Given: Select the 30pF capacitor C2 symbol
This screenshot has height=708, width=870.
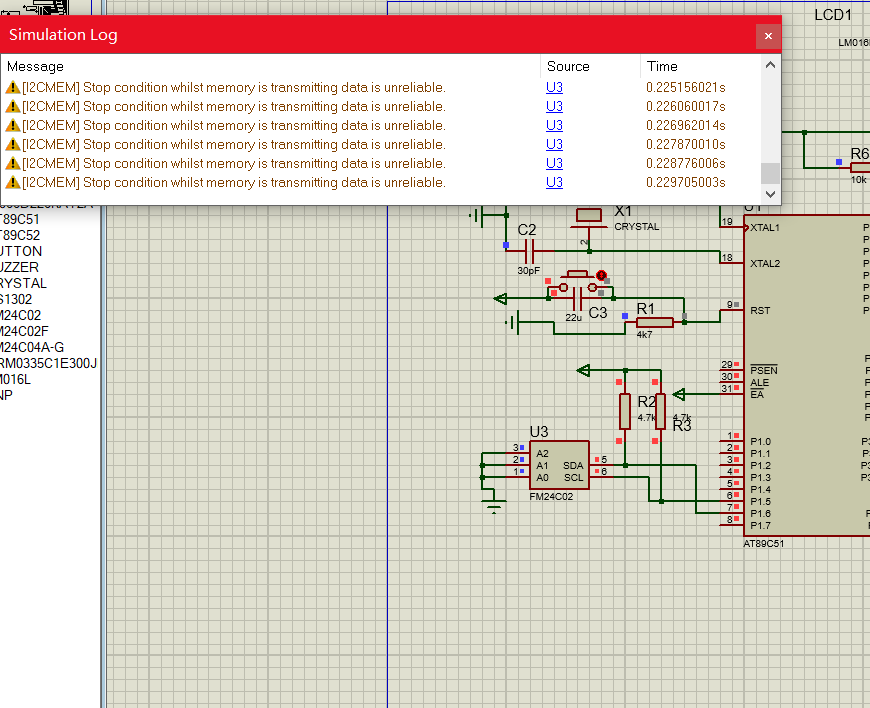Looking at the screenshot, I should click(x=529, y=251).
